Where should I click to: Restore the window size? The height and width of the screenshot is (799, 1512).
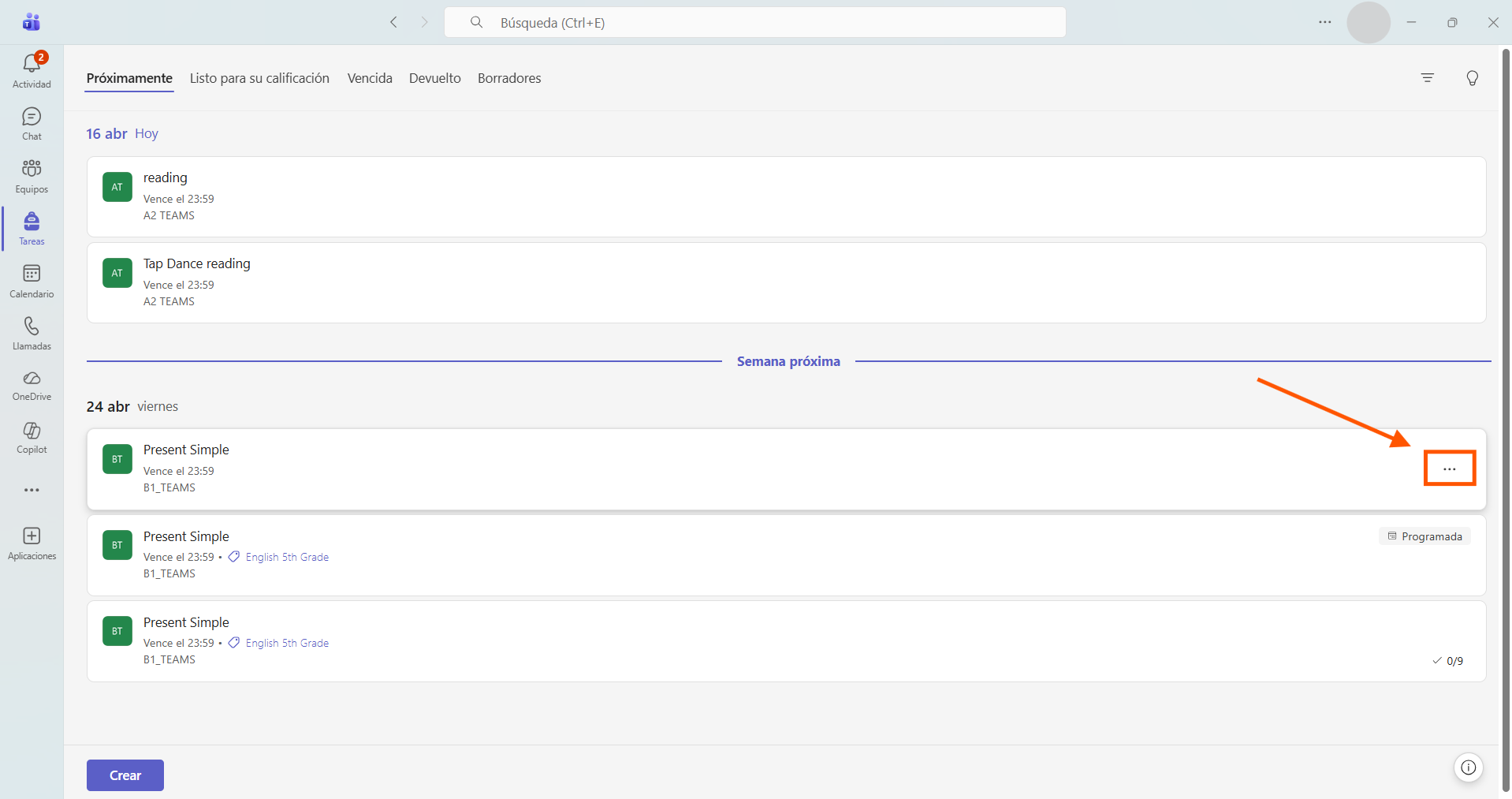[x=1452, y=22]
